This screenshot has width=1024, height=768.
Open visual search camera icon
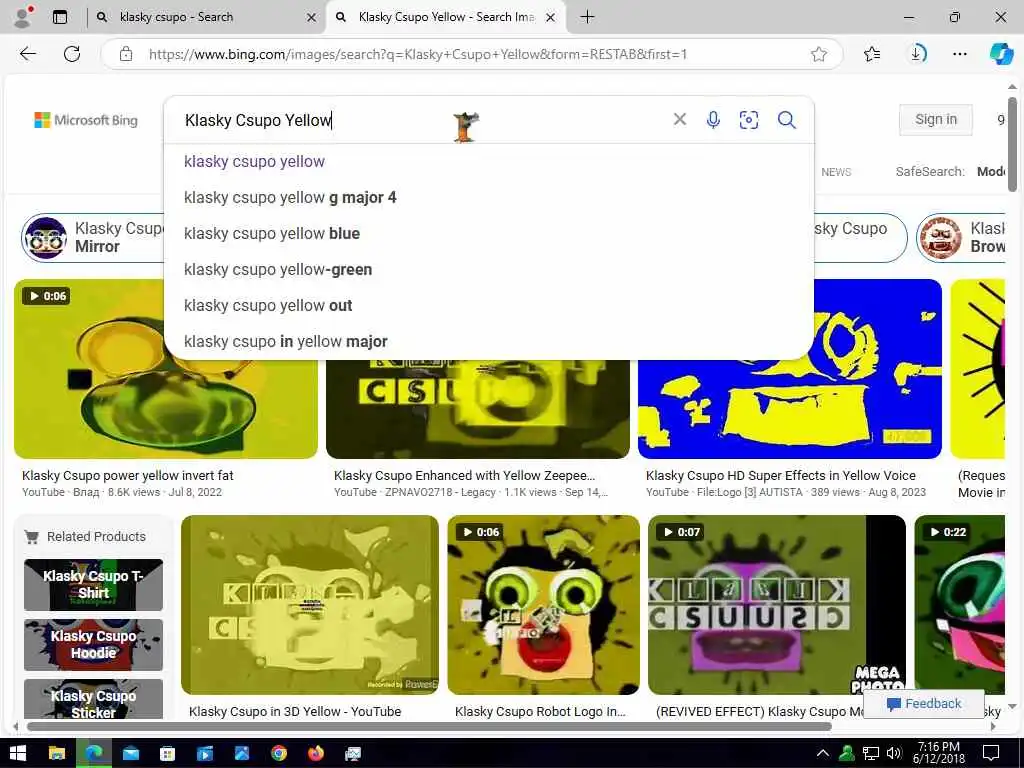click(748, 120)
